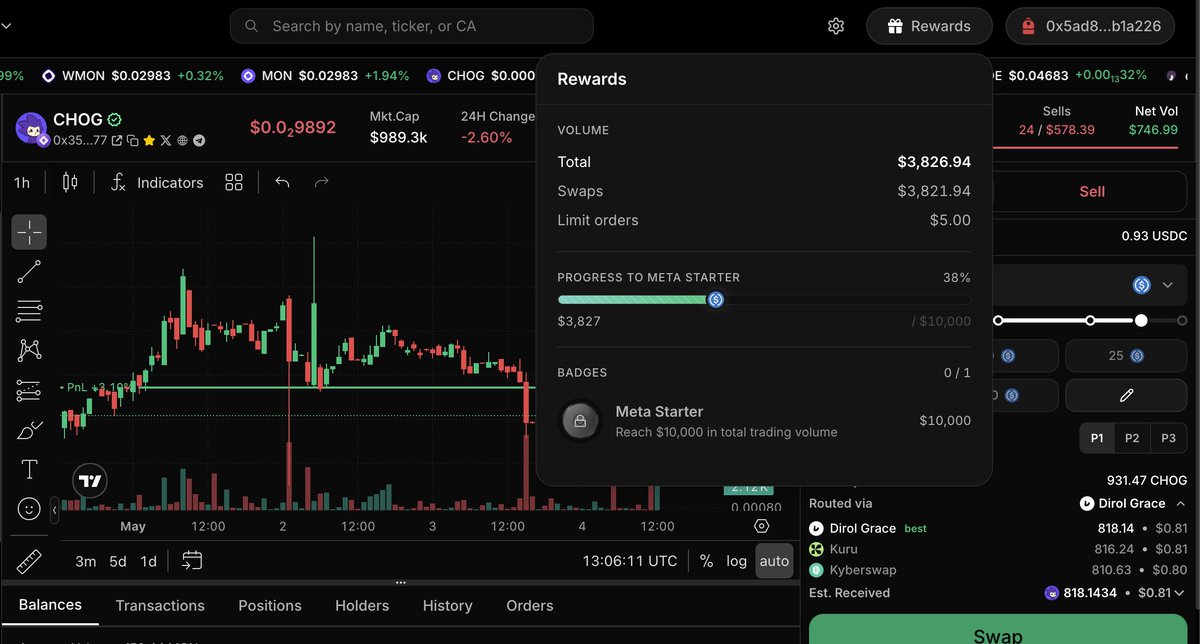
Task: Collapse the Routed via Dirol Grace list
Action: [x=1180, y=503]
